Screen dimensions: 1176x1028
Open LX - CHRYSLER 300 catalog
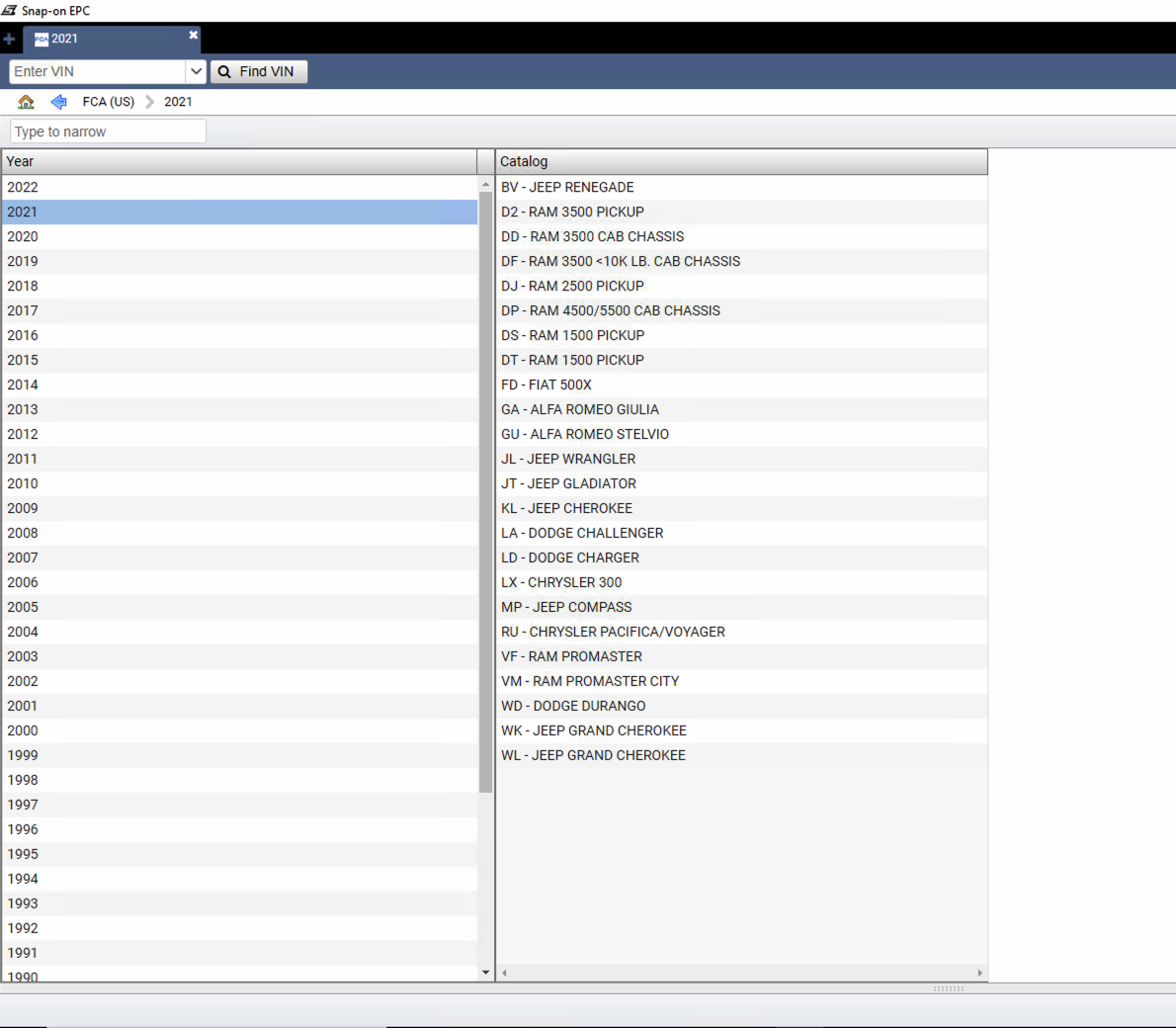pyautogui.click(x=742, y=582)
